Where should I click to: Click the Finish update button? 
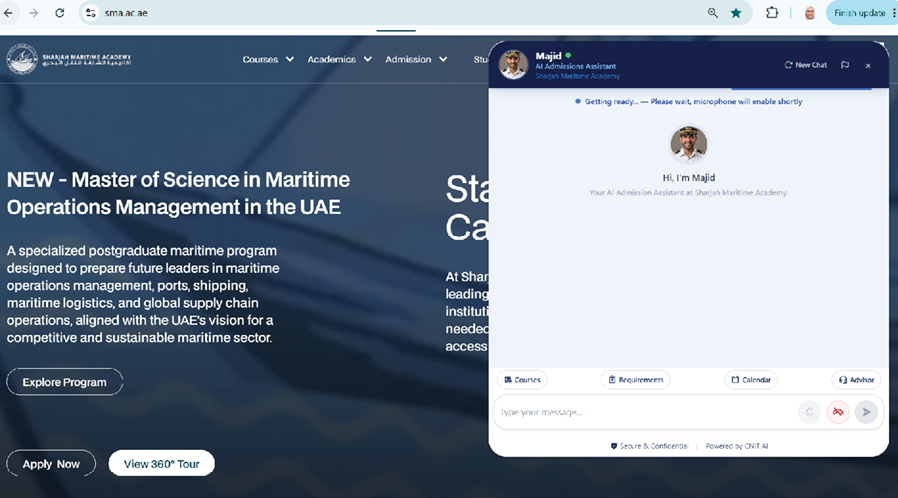click(x=859, y=13)
